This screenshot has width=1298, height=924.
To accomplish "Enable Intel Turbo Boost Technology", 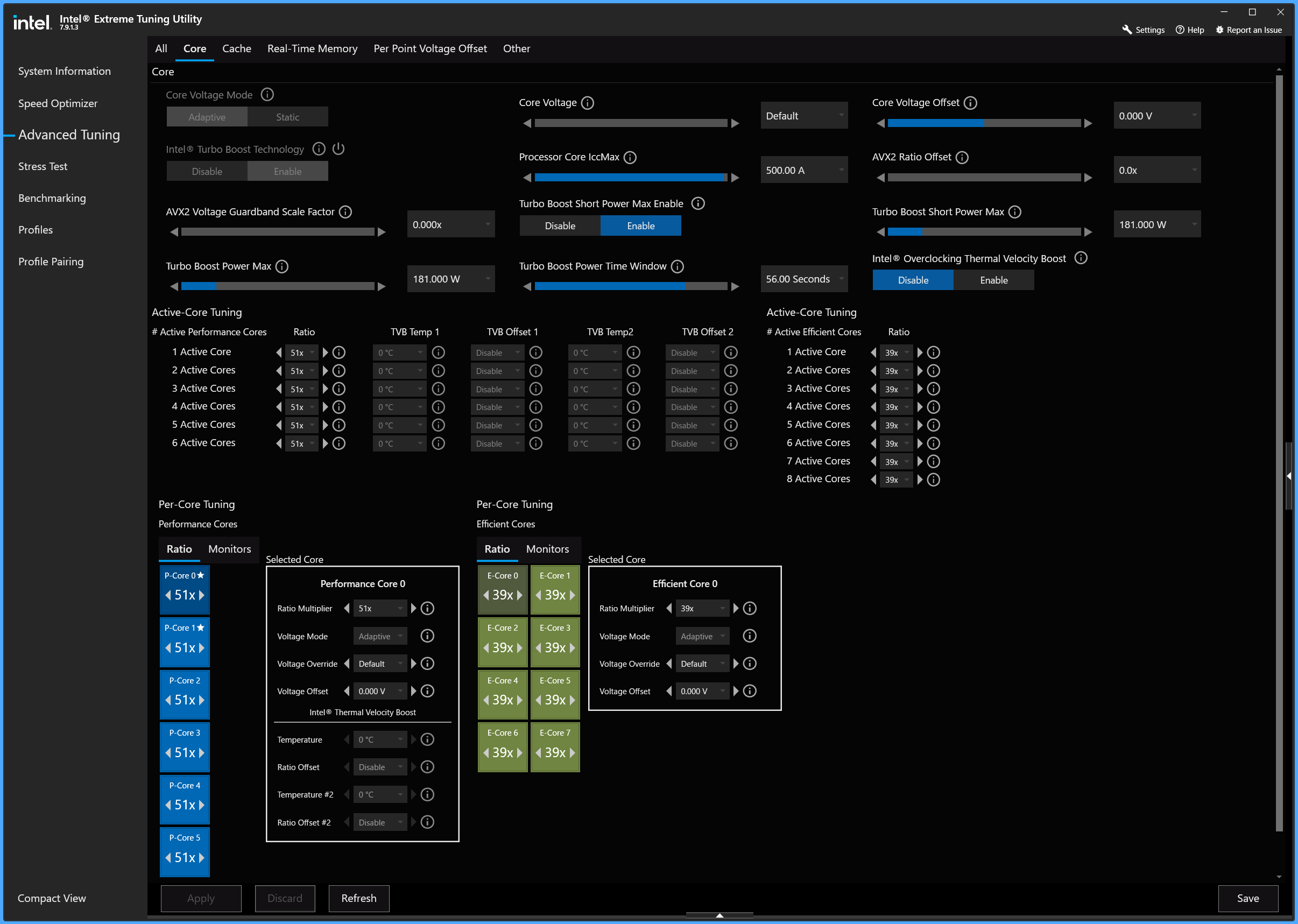I will [x=288, y=172].
